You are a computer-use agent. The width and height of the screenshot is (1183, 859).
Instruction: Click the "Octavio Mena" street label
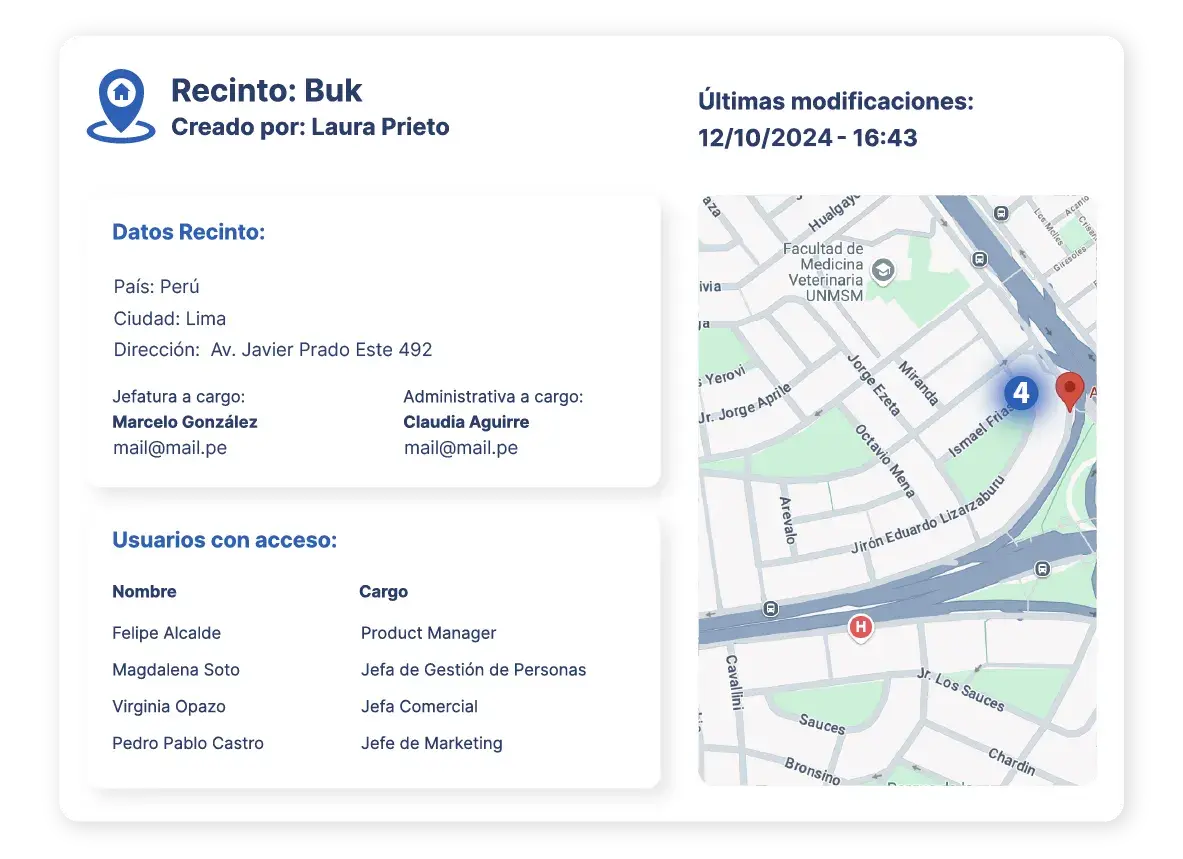pyautogui.click(x=885, y=461)
